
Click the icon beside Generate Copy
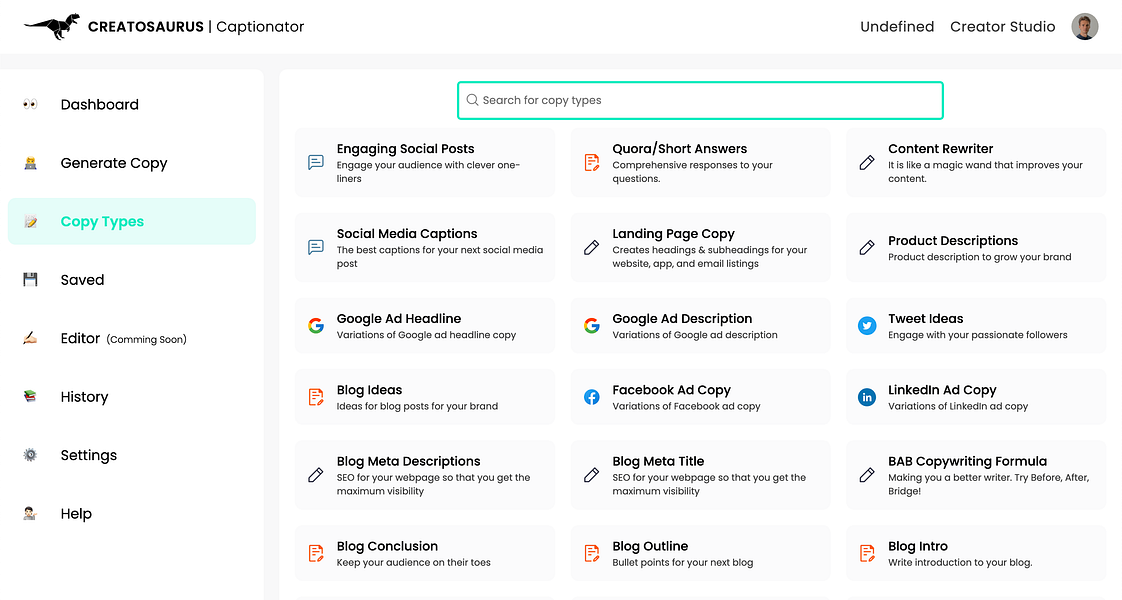click(x=30, y=163)
